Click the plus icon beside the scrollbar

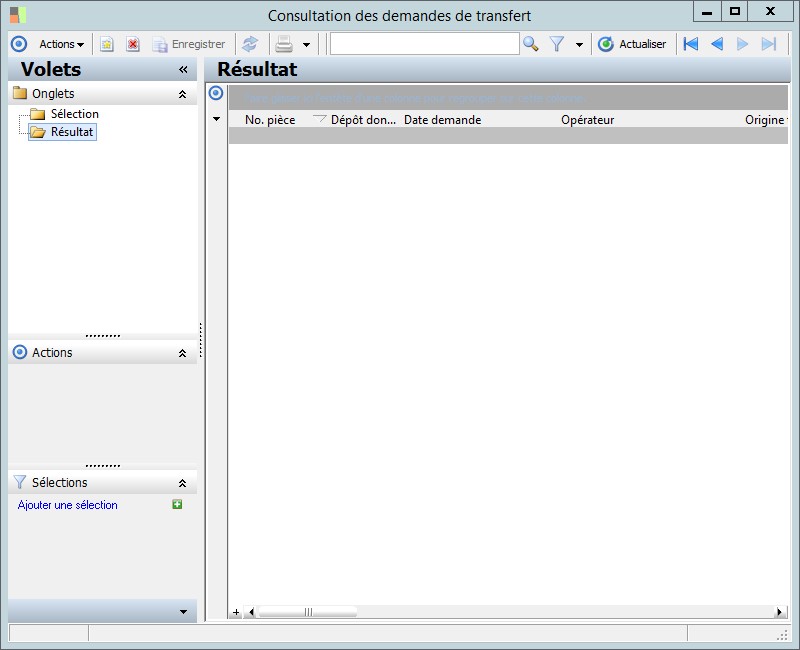pos(236,612)
